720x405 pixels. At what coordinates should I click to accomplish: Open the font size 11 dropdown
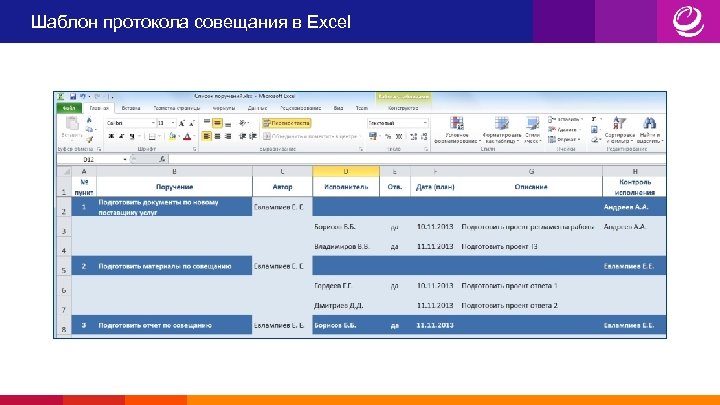pos(173,123)
